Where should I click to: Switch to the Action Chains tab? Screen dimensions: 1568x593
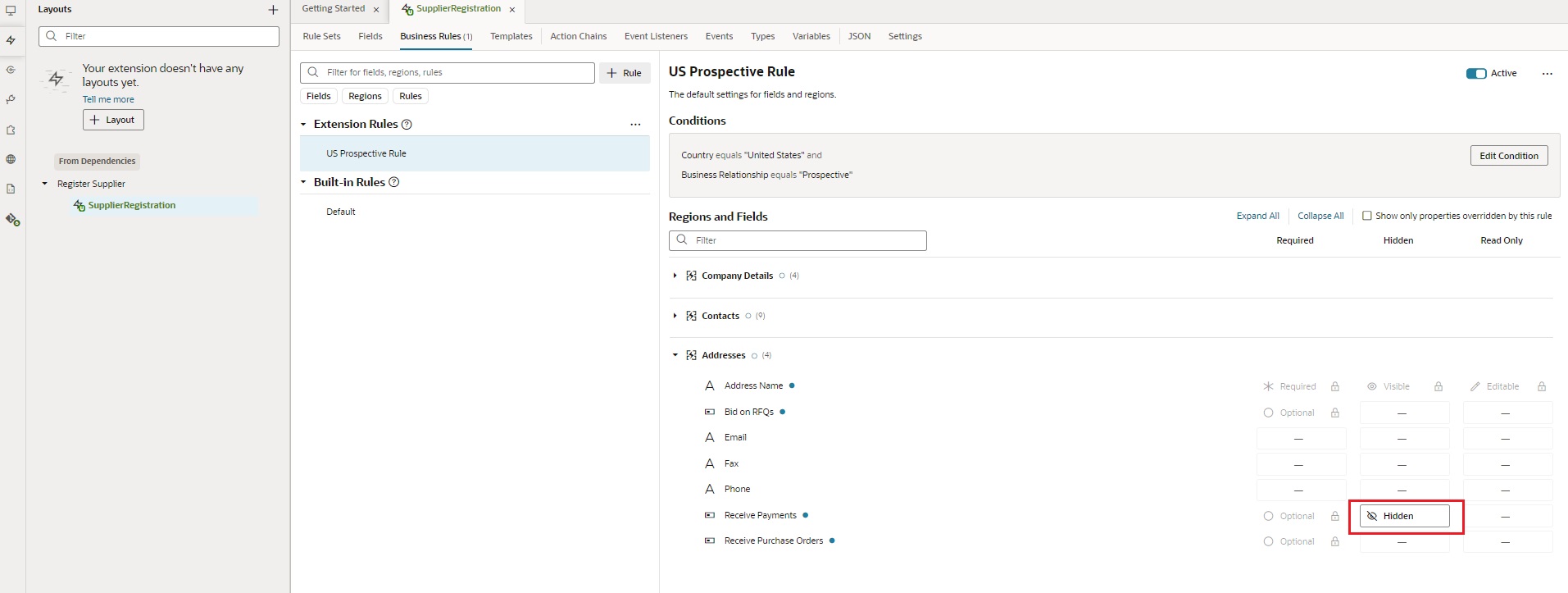pos(579,36)
